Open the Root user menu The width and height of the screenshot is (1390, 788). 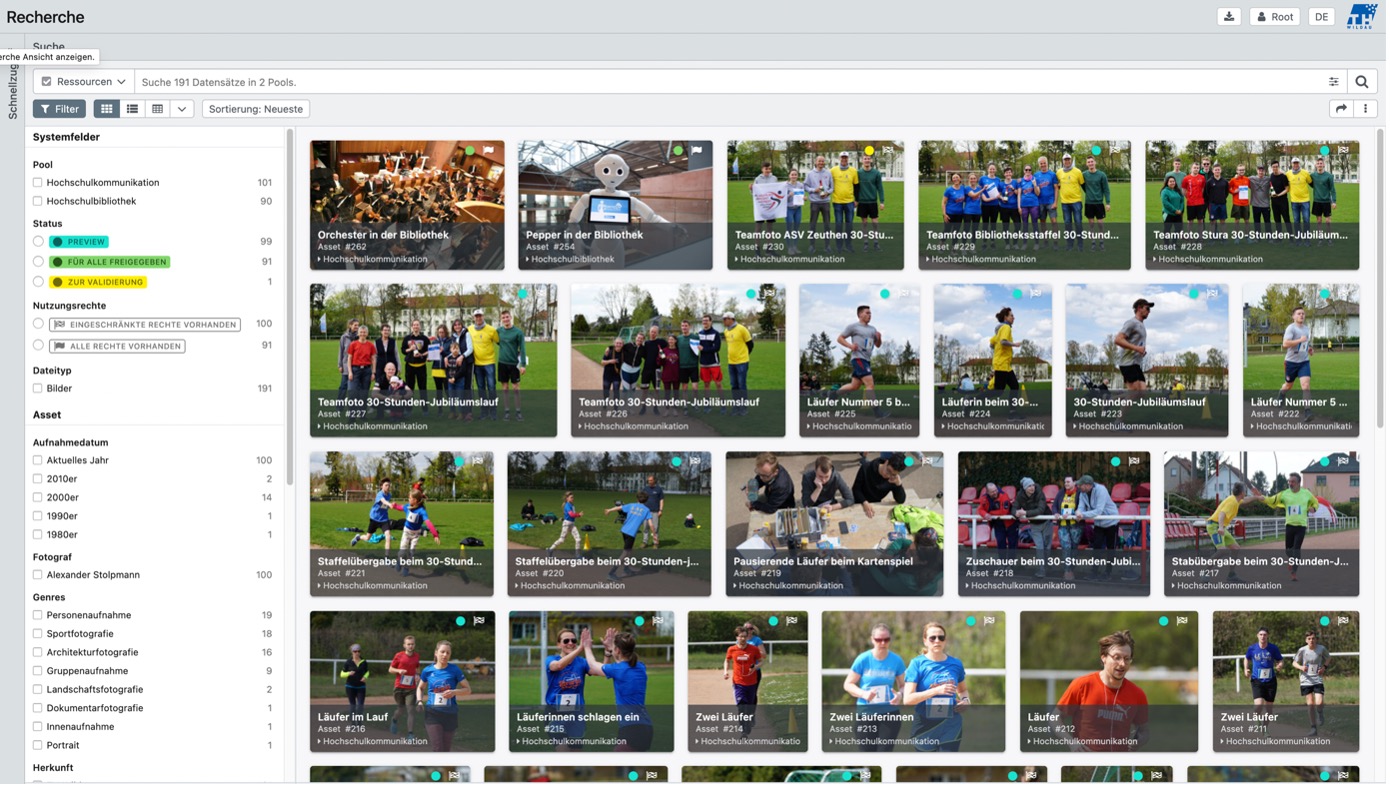[1274, 17]
